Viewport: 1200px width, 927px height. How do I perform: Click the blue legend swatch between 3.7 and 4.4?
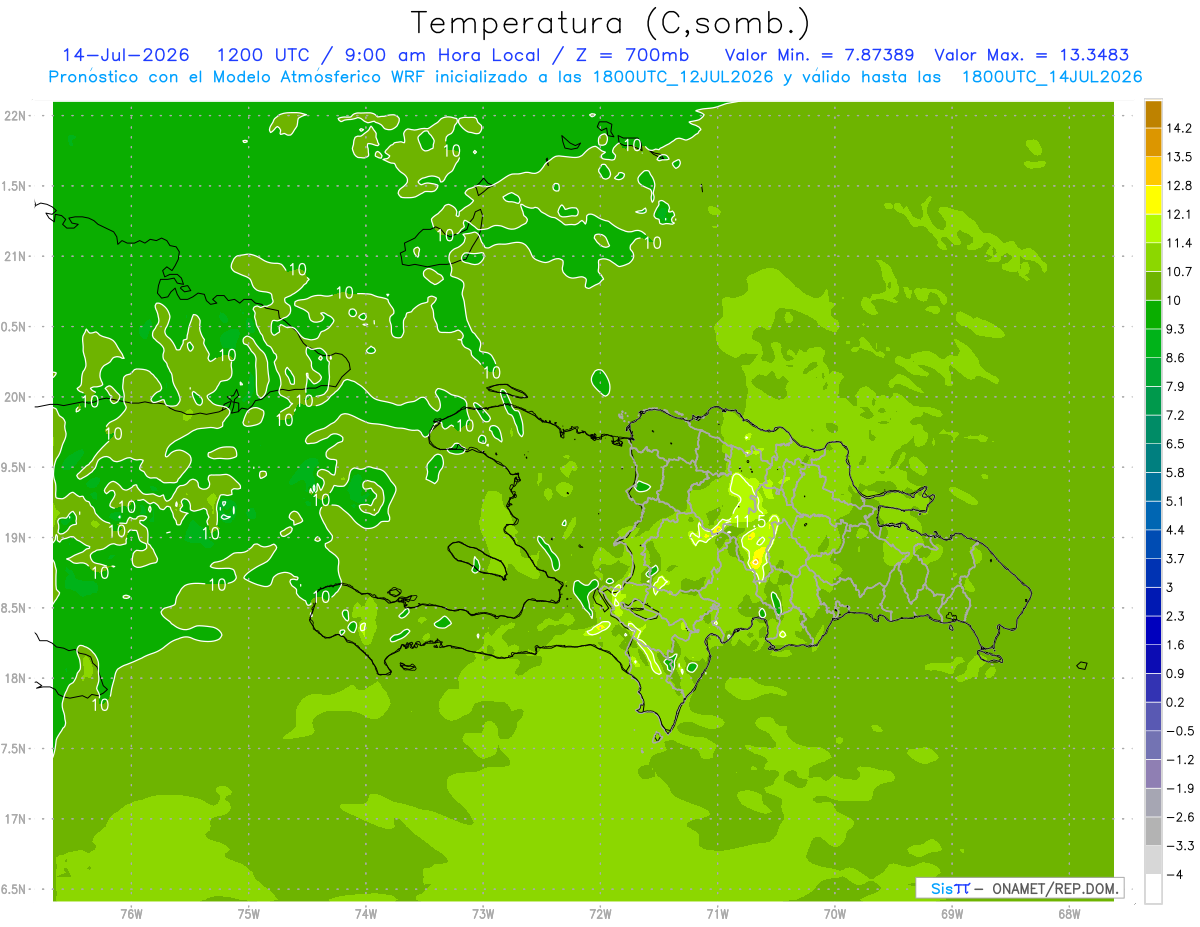(1153, 544)
